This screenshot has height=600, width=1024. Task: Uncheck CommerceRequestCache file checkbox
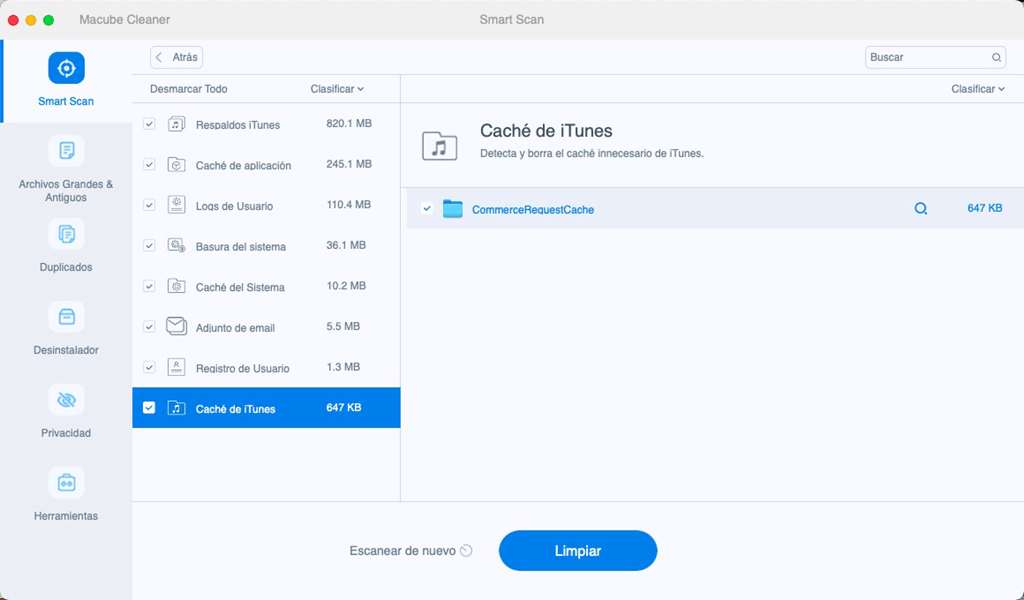point(427,208)
